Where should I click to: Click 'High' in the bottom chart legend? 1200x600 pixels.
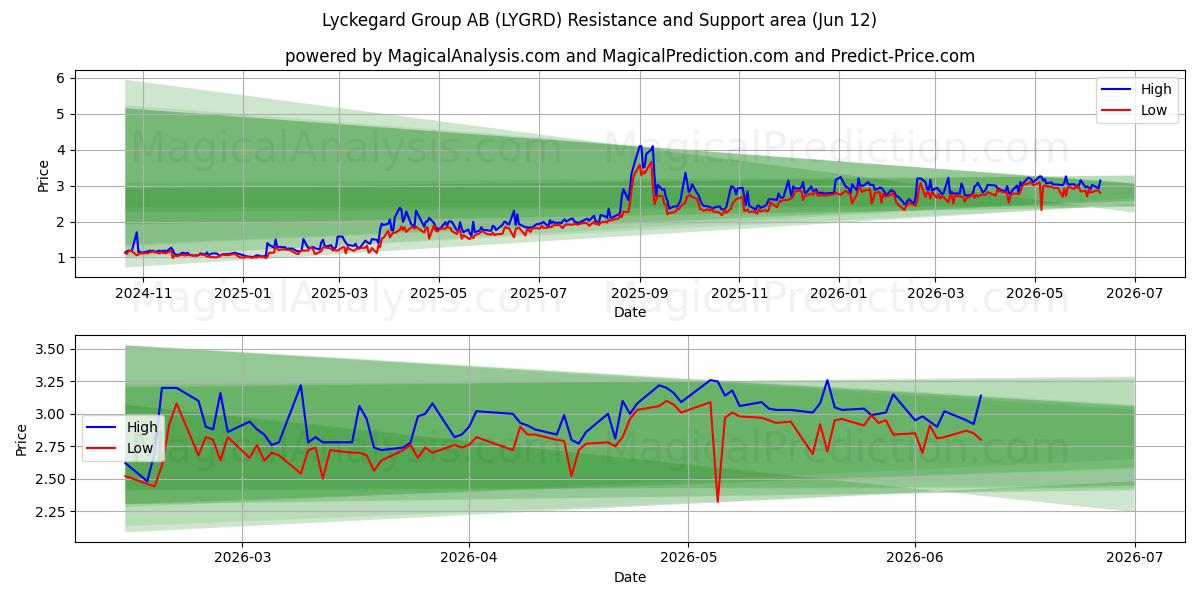pos(142,427)
